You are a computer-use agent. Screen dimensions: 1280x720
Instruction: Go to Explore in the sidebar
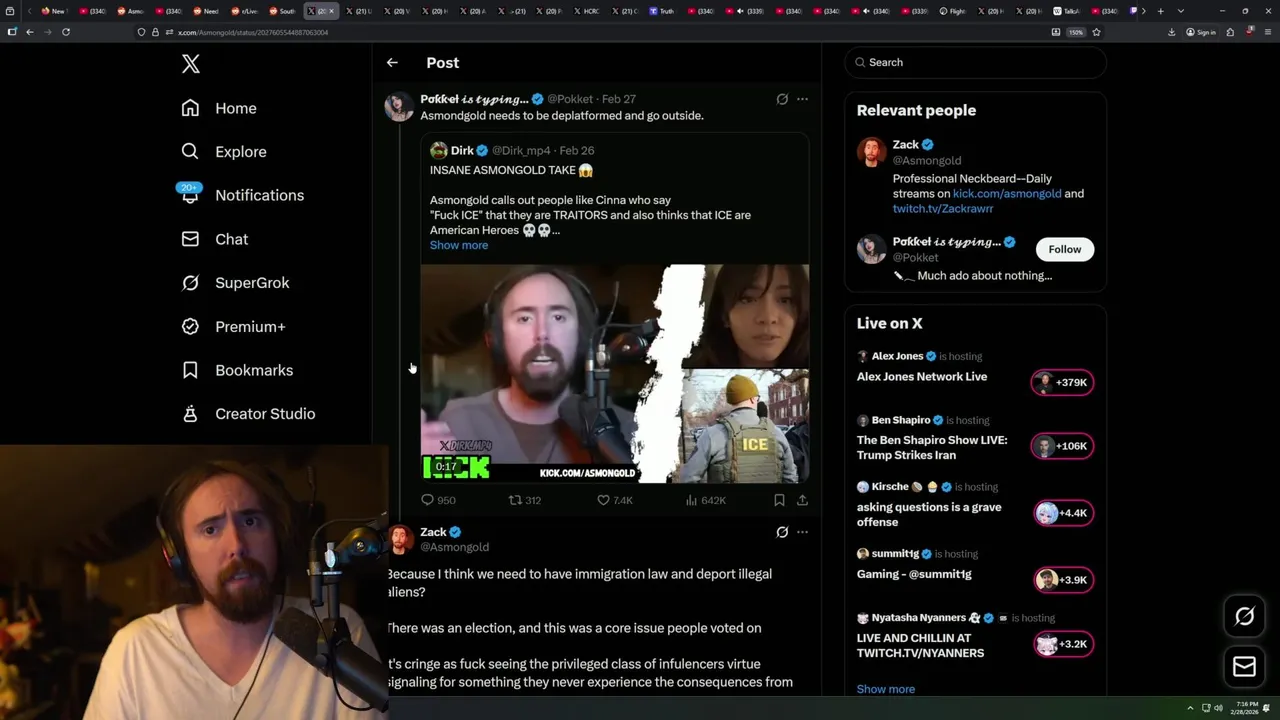click(x=224, y=152)
